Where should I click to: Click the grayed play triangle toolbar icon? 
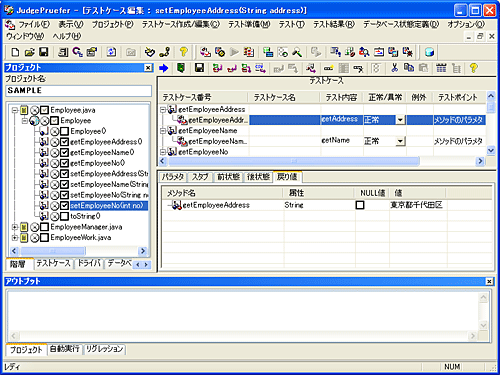click(234, 52)
